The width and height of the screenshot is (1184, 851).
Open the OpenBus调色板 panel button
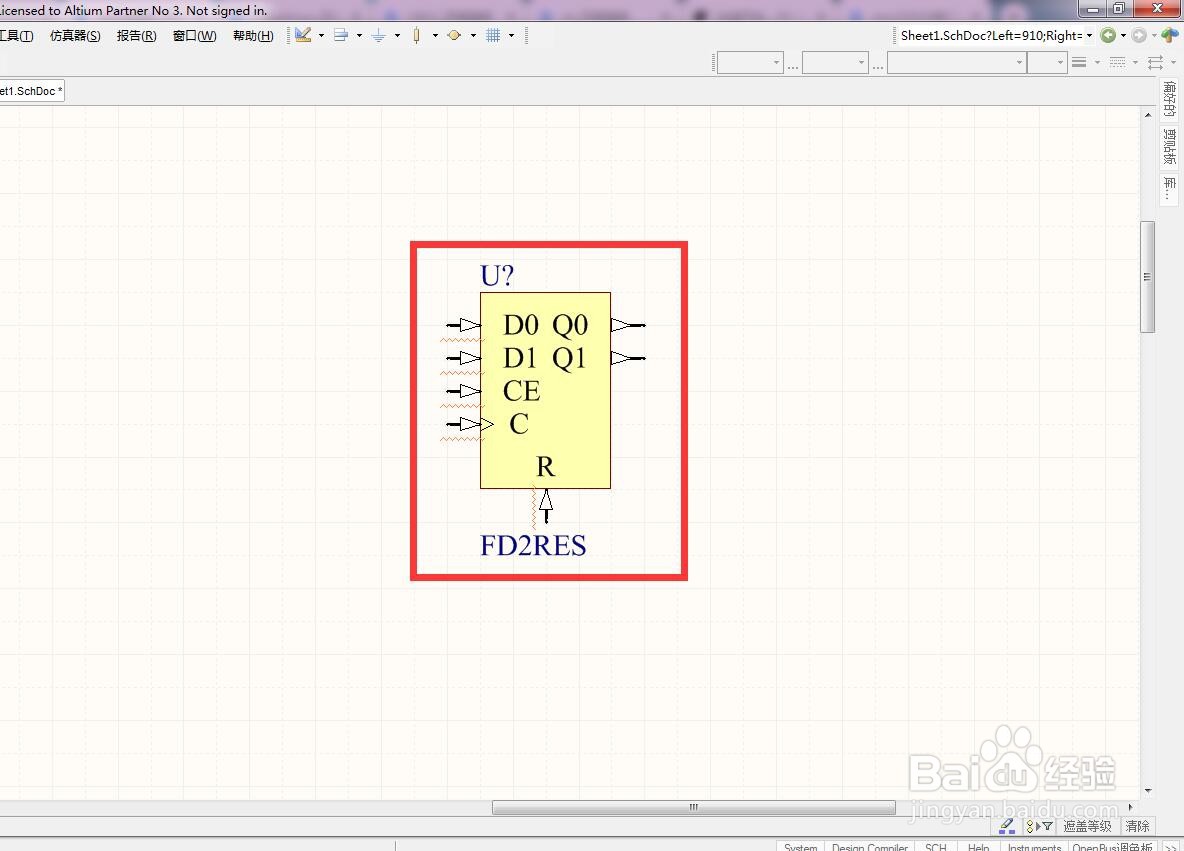(1112, 846)
